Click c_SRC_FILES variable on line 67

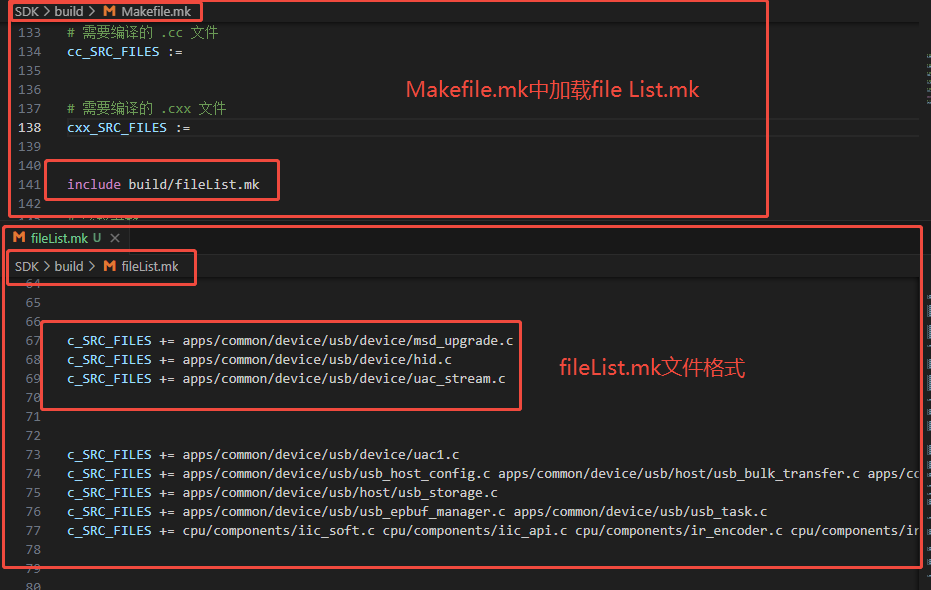click(x=109, y=341)
